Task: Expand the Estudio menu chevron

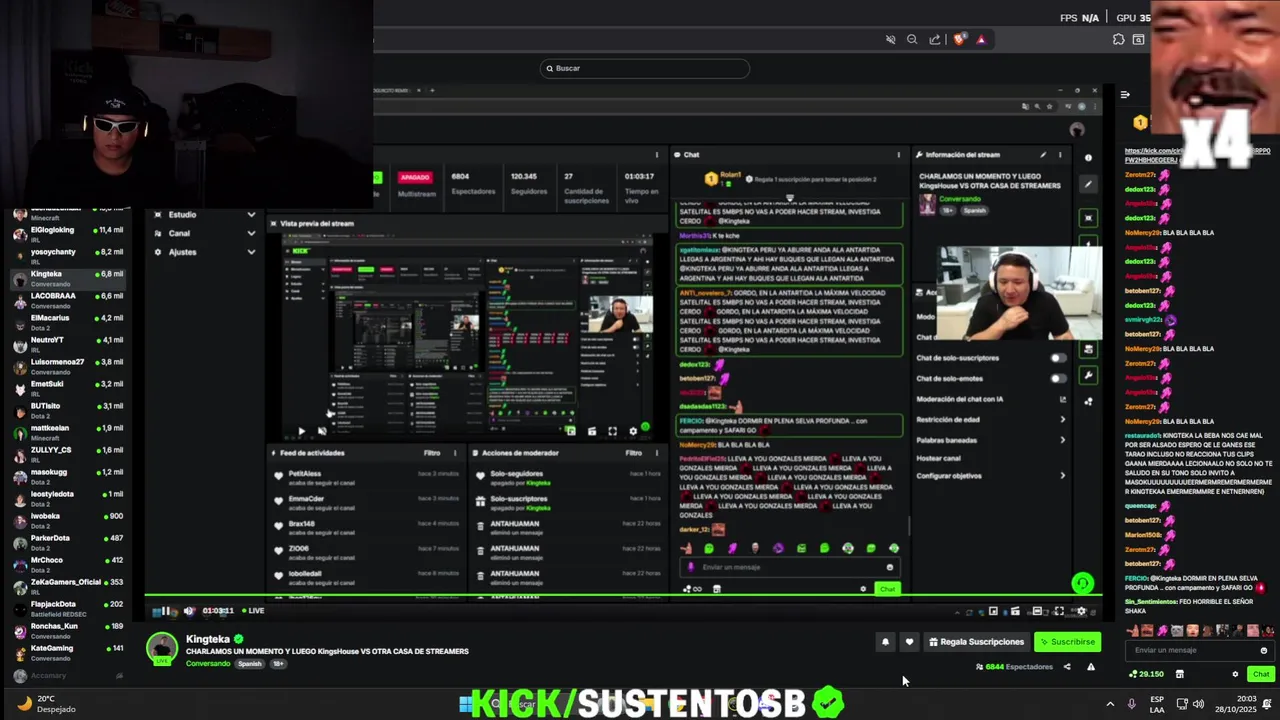Action: [251, 215]
